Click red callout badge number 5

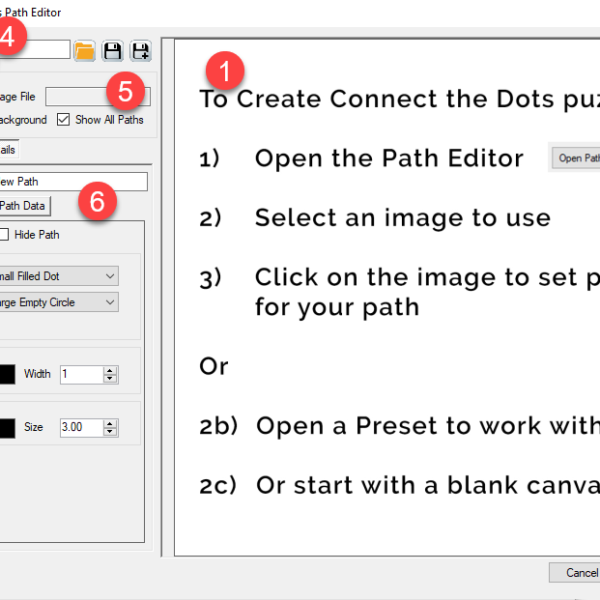[x=126, y=91]
